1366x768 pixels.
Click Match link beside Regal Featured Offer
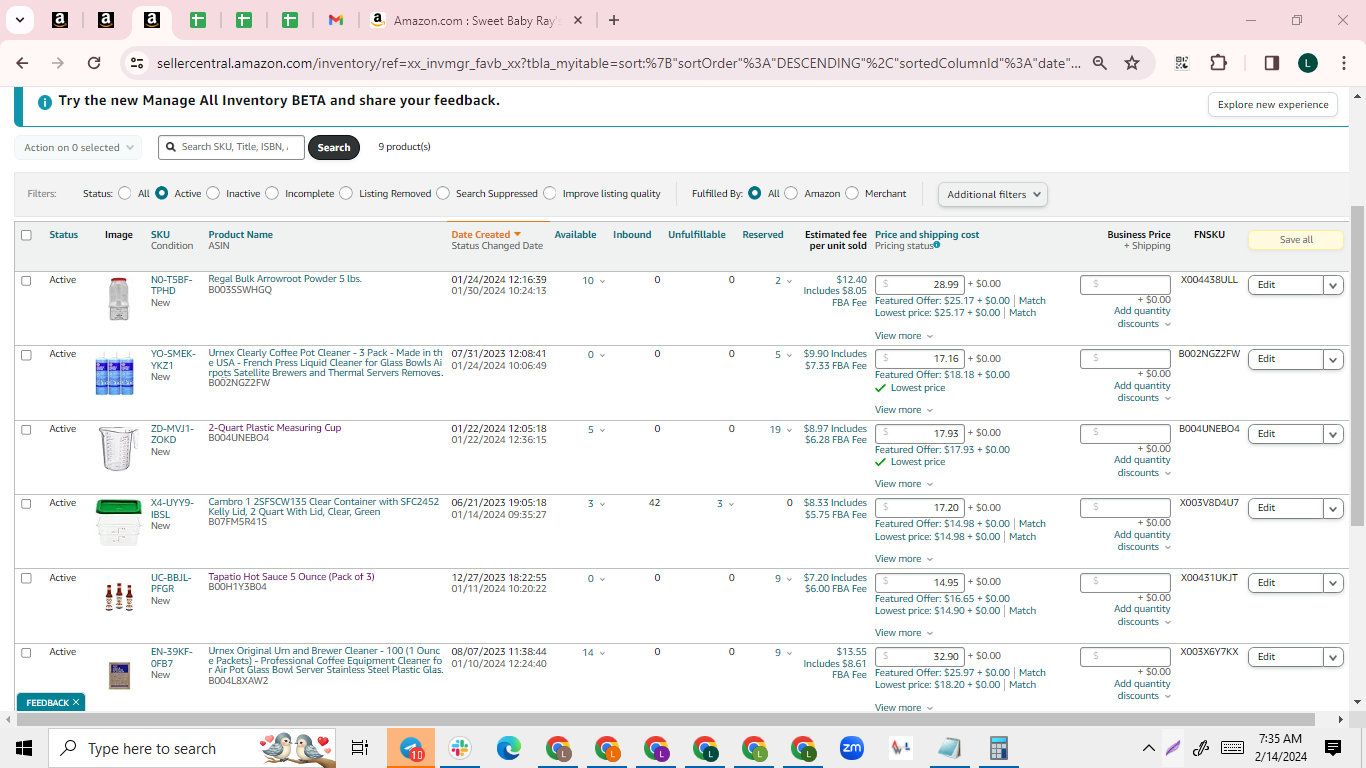coord(1032,300)
